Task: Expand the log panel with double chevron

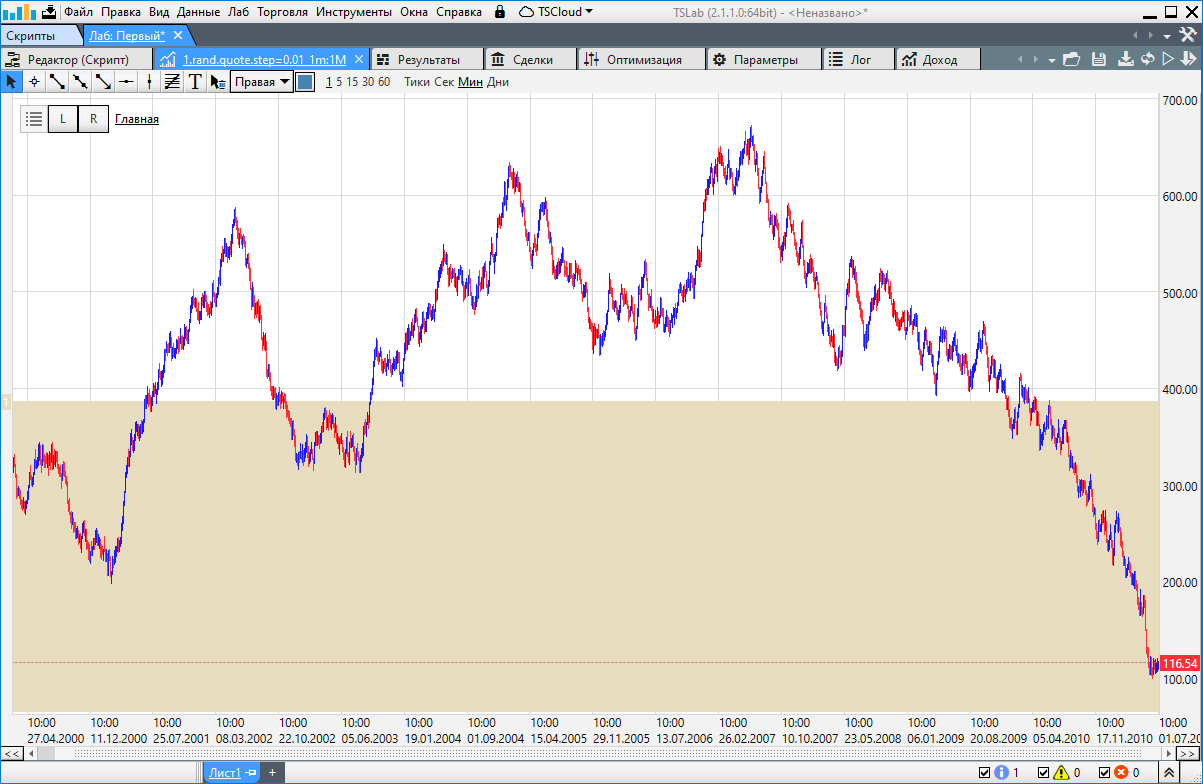Action: coord(1169,773)
